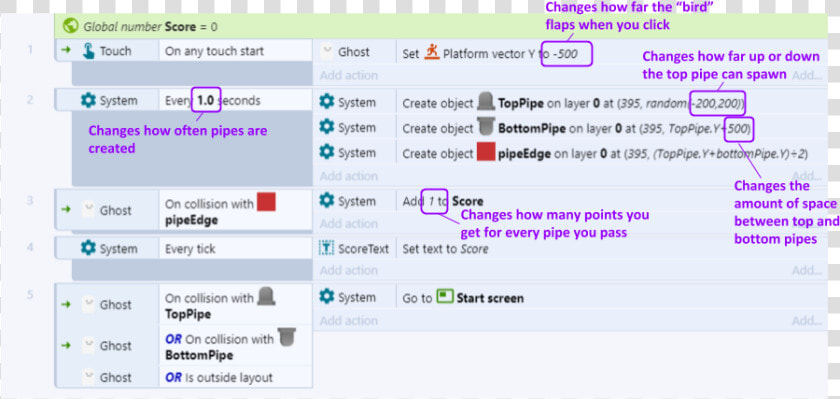
Task: Click event number 2 in the margin
Action: tap(30, 99)
